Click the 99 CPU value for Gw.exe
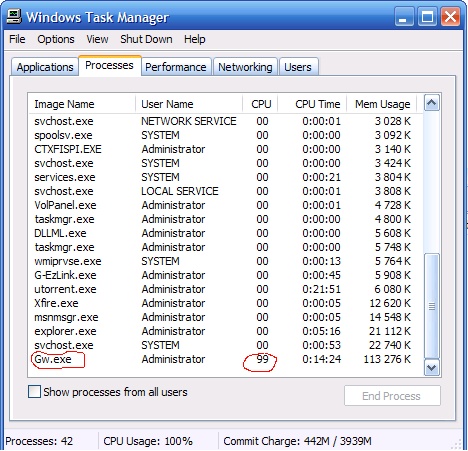 tap(262, 359)
